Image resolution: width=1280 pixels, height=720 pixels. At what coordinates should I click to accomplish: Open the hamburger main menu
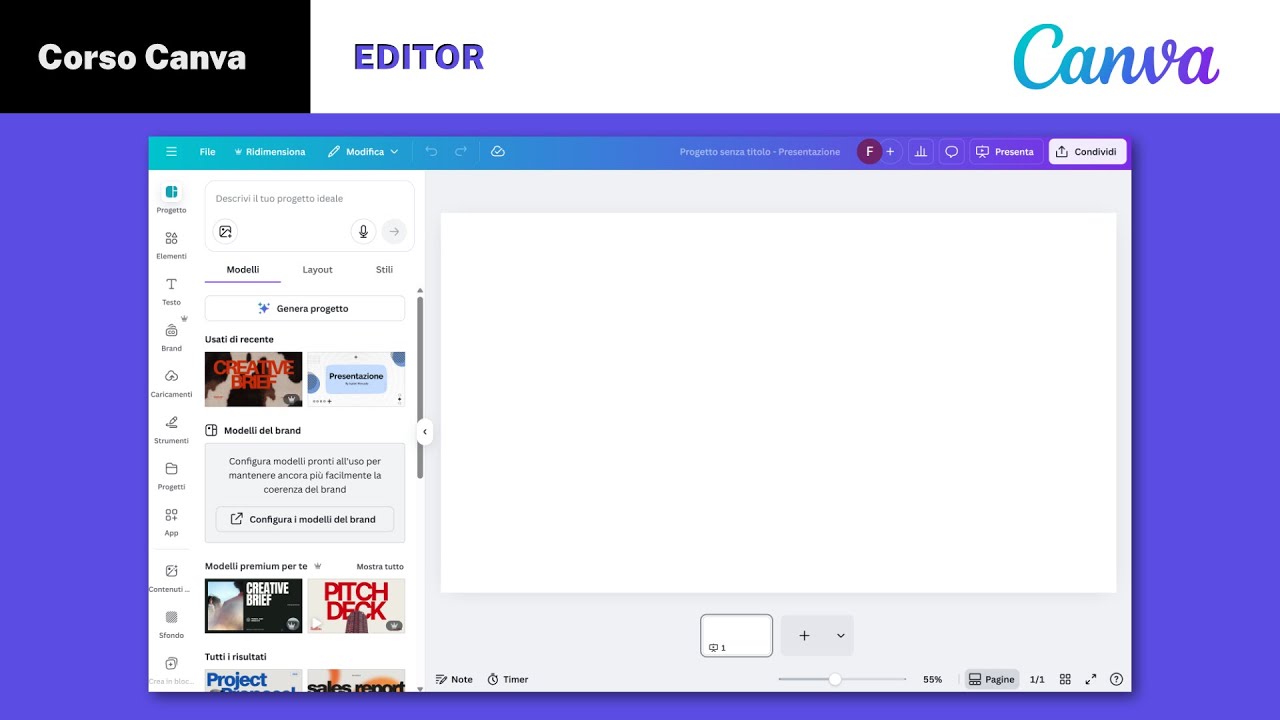coord(171,152)
